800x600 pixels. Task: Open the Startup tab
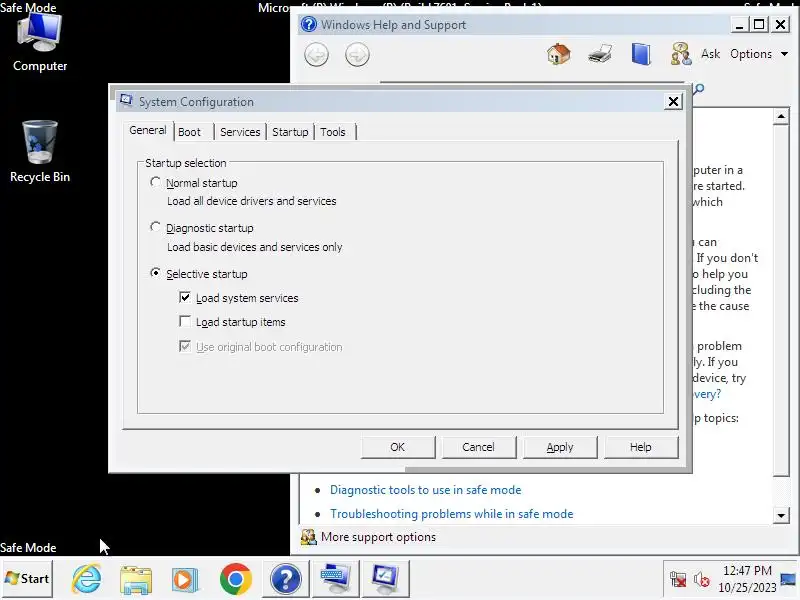pos(290,132)
